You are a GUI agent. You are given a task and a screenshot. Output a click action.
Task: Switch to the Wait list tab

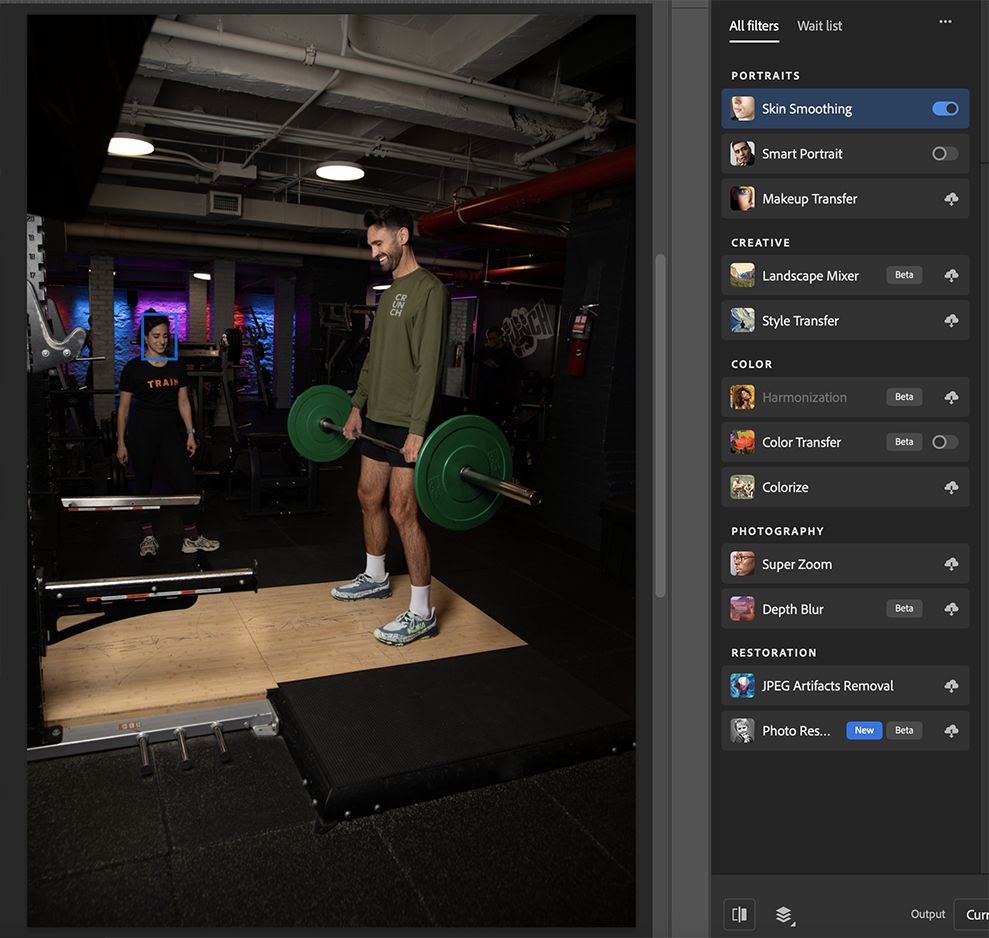click(819, 25)
